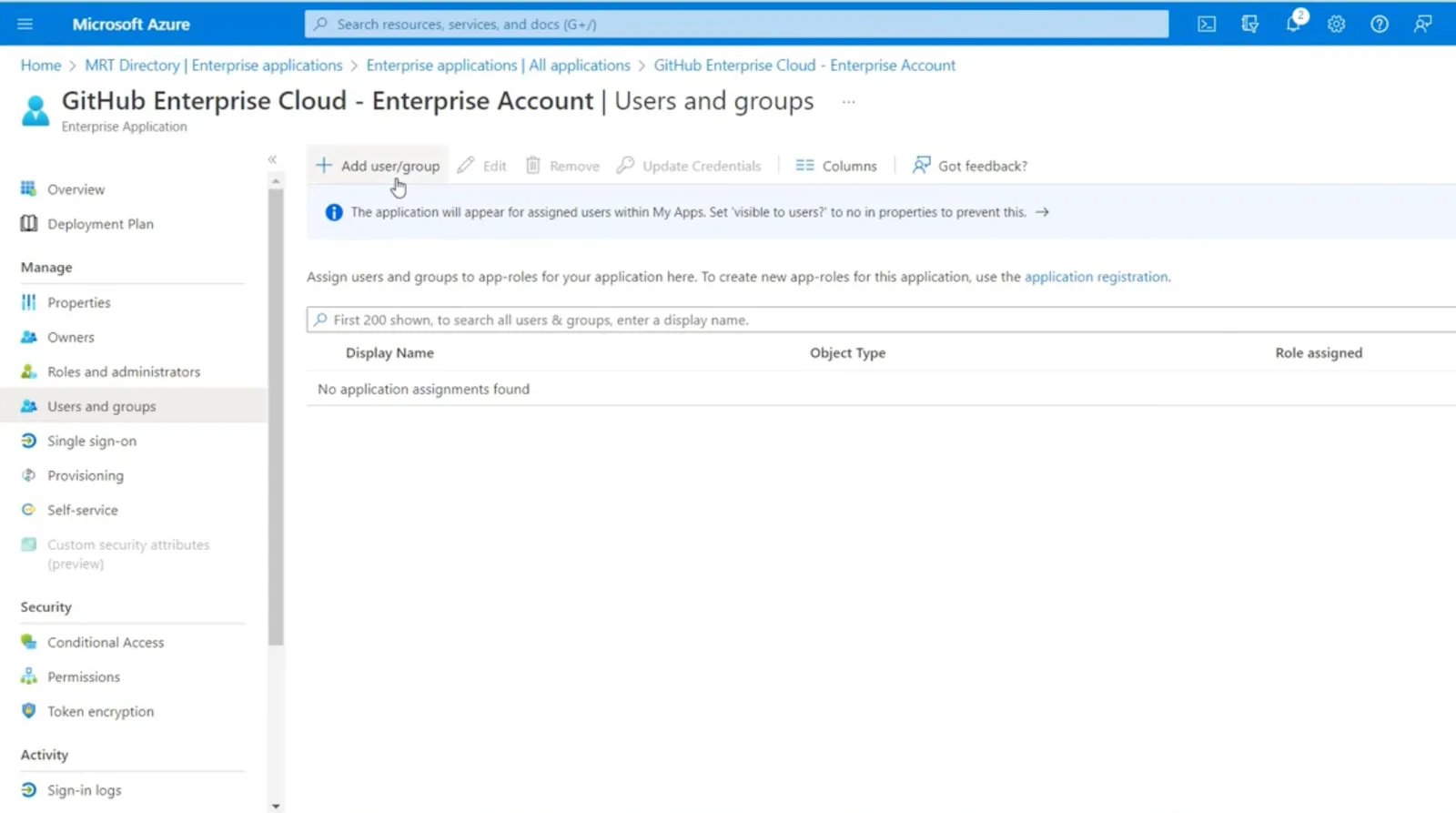
Task: Click the arrow in the info banner
Action: point(1042,212)
